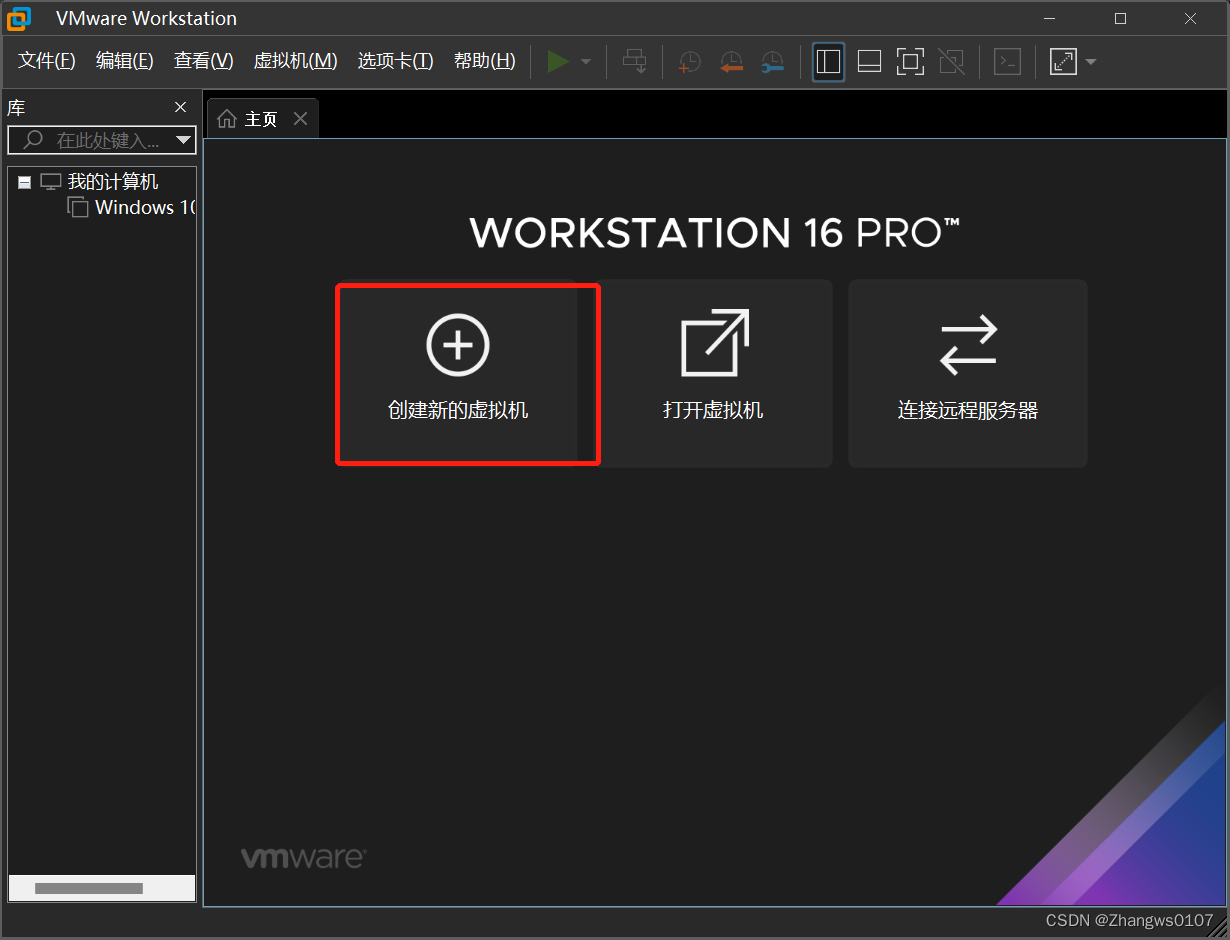Open the library search dropdown arrow
Image resolution: width=1230 pixels, height=940 pixels.
pyautogui.click(x=183, y=140)
